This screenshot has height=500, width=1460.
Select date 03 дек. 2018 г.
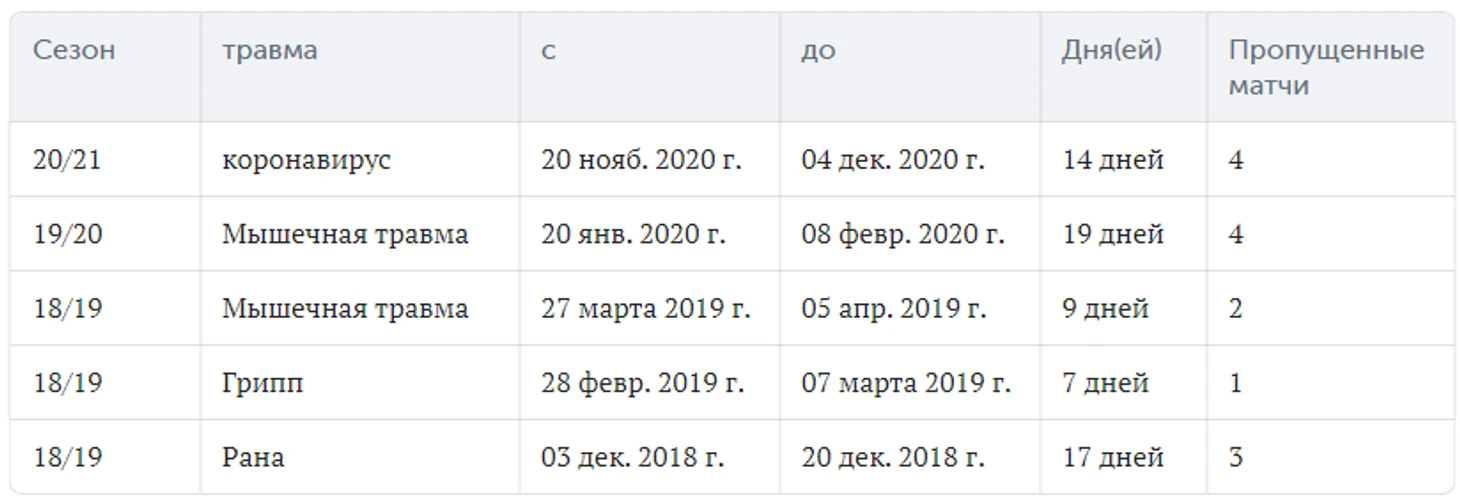coord(632,457)
